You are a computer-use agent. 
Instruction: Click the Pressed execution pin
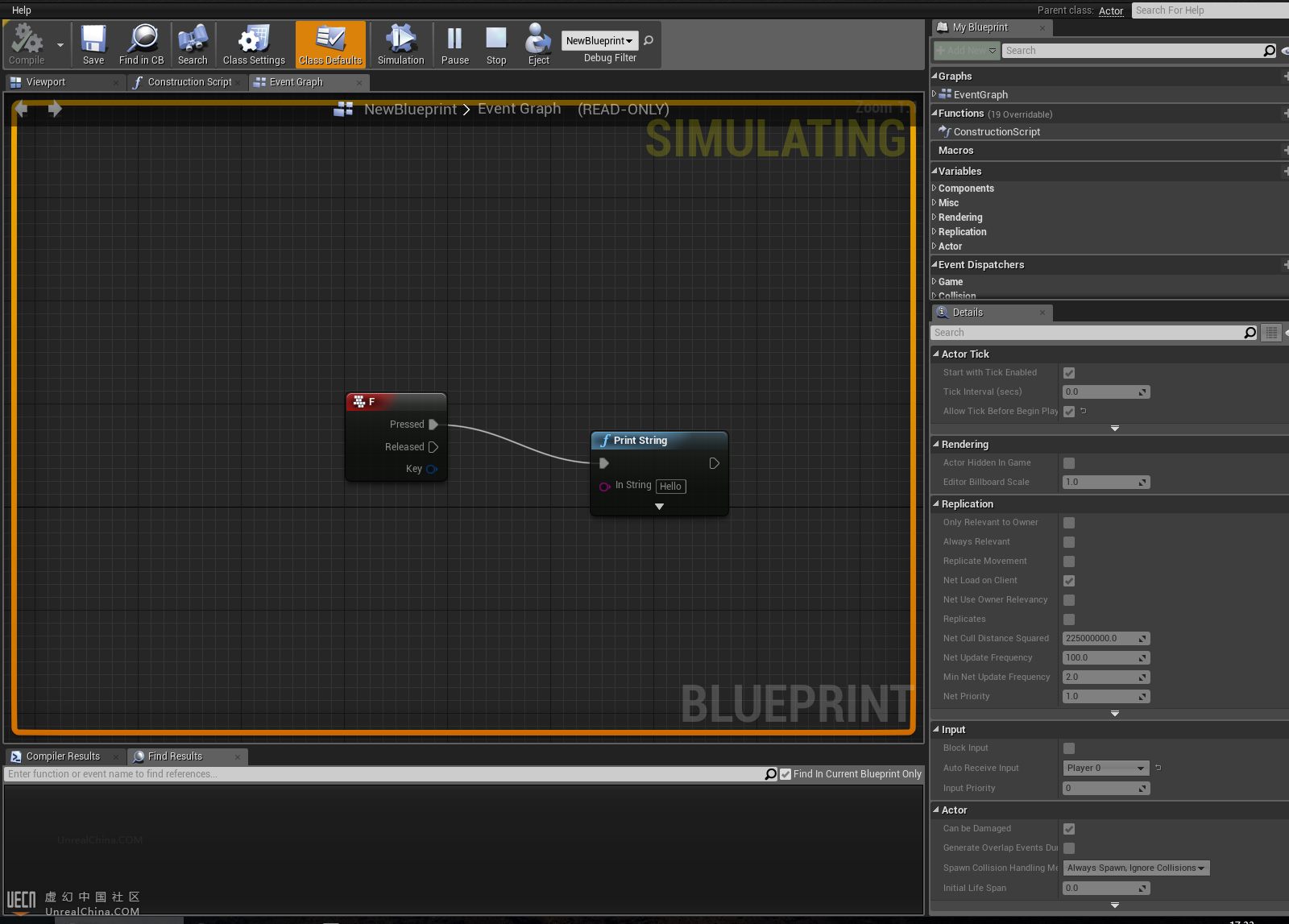point(433,425)
